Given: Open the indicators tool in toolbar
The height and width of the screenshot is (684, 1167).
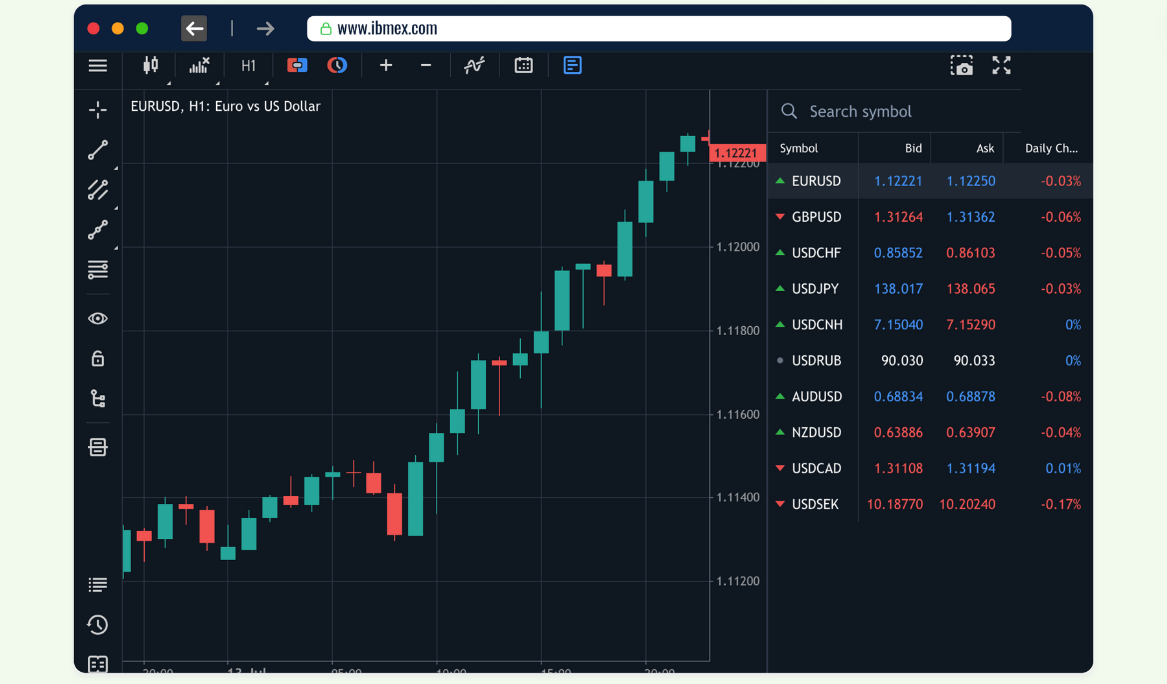Looking at the screenshot, I should click(474, 66).
